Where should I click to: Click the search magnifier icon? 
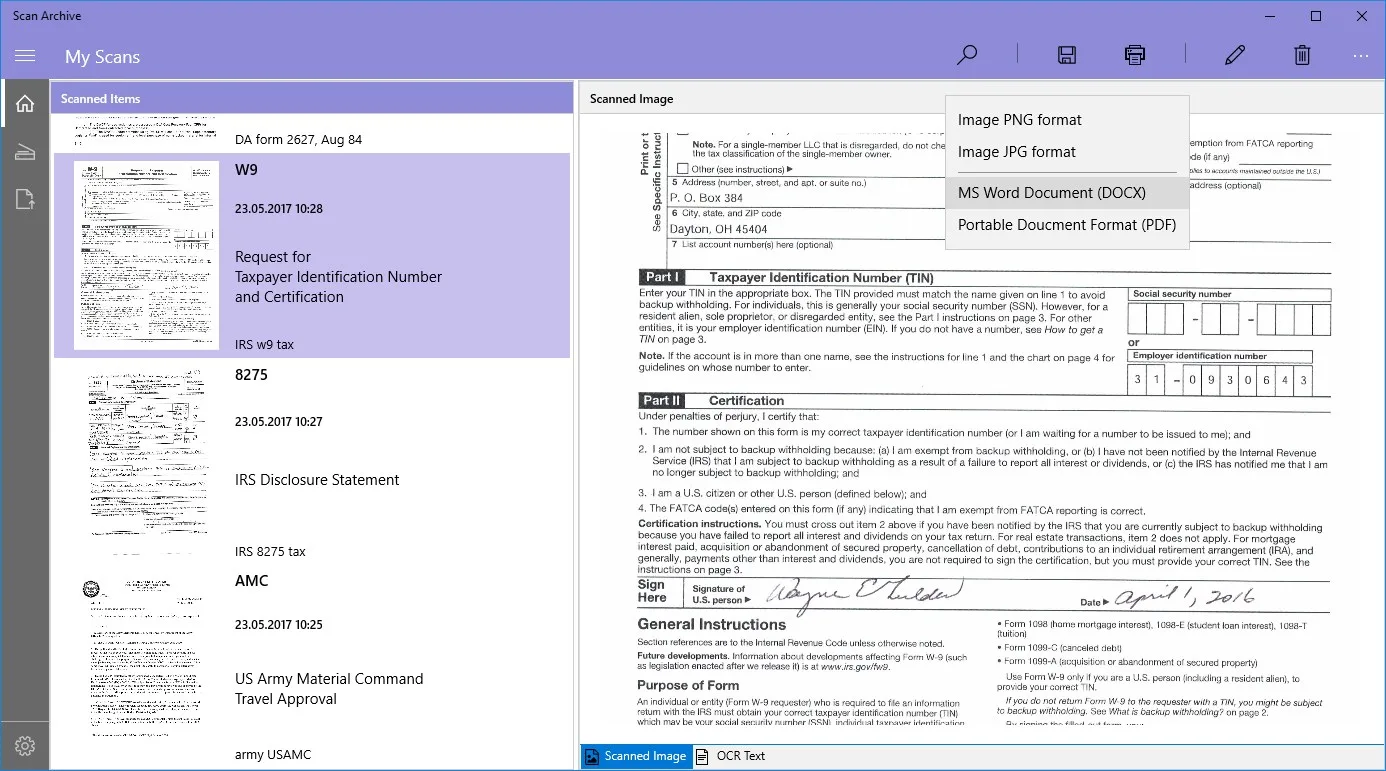click(x=967, y=56)
